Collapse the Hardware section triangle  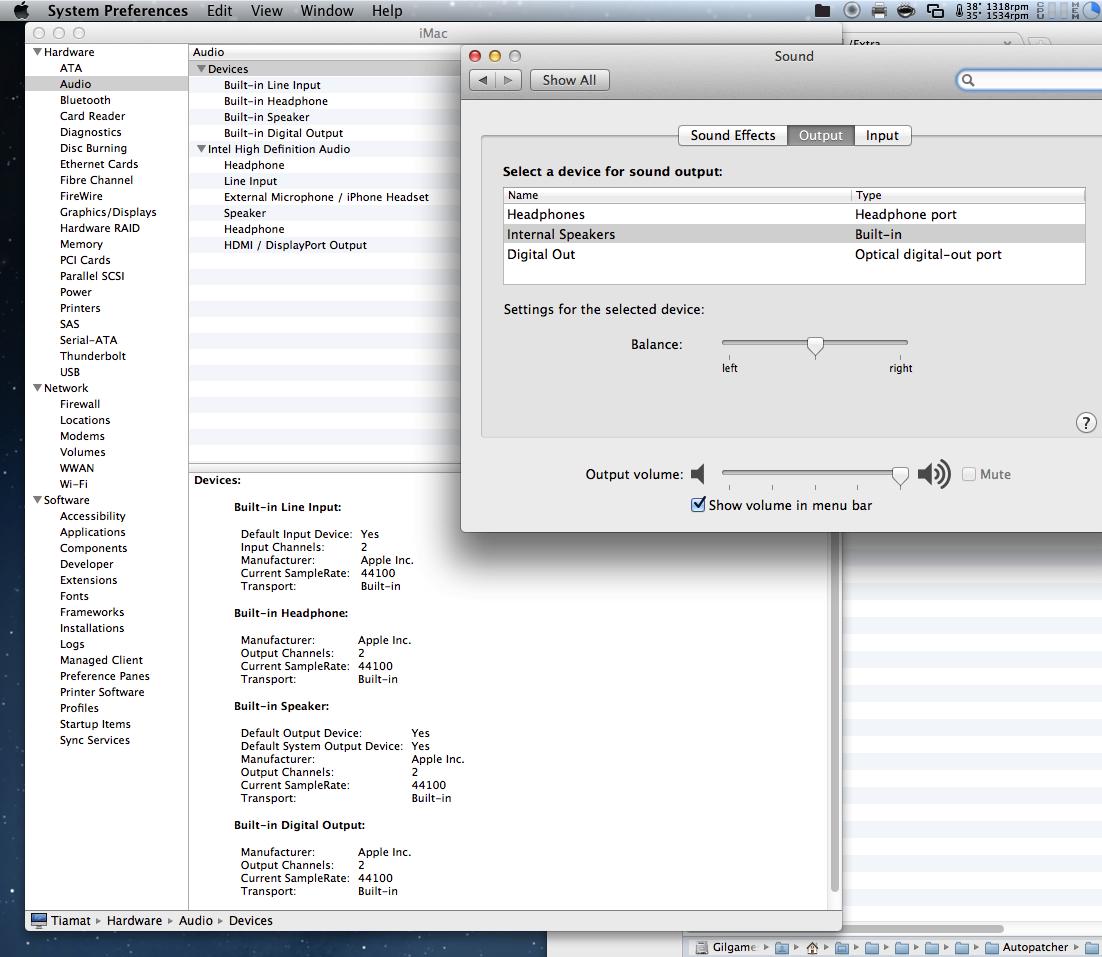click(37, 52)
